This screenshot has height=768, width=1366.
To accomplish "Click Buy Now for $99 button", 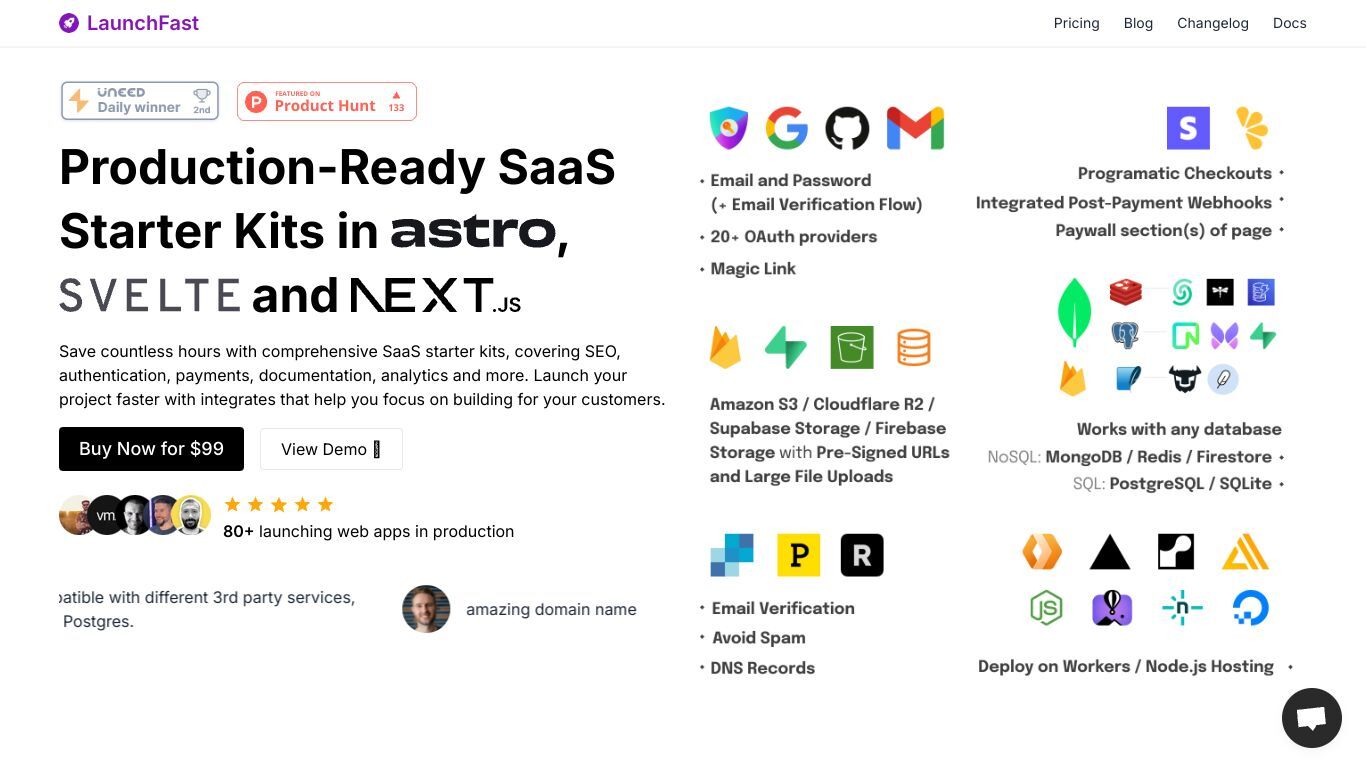I will pos(151,449).
